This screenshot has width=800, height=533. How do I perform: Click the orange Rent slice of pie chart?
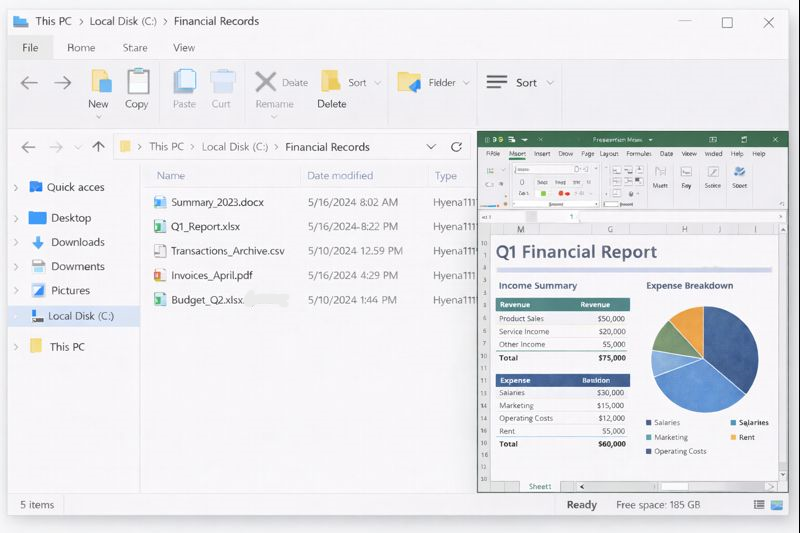(688, 325)
